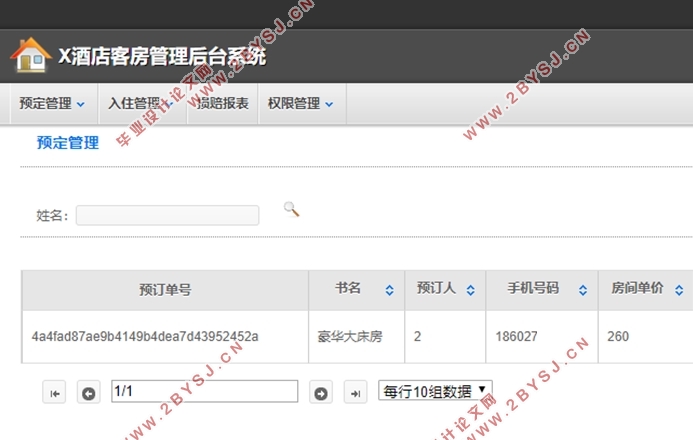Open the 入住管理 dropdown menu
Viewport: 693px width, 440px height.
click(141, 104)
